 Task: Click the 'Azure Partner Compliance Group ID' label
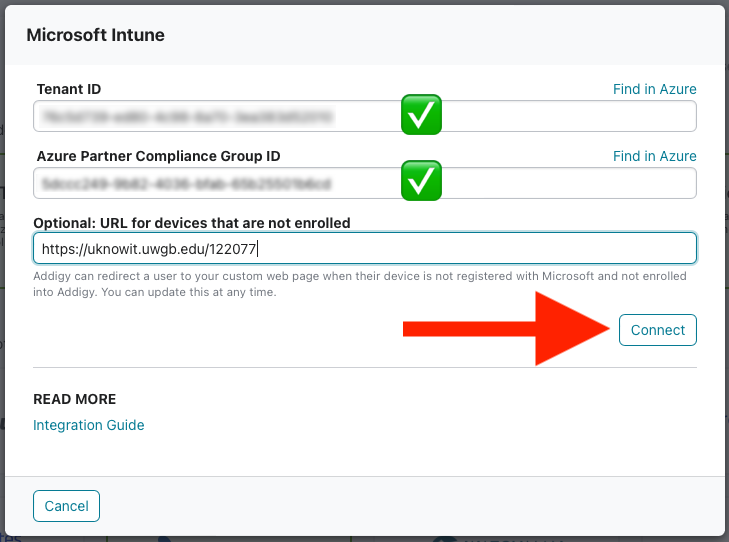pyautogui.click(x=159, y=156)
